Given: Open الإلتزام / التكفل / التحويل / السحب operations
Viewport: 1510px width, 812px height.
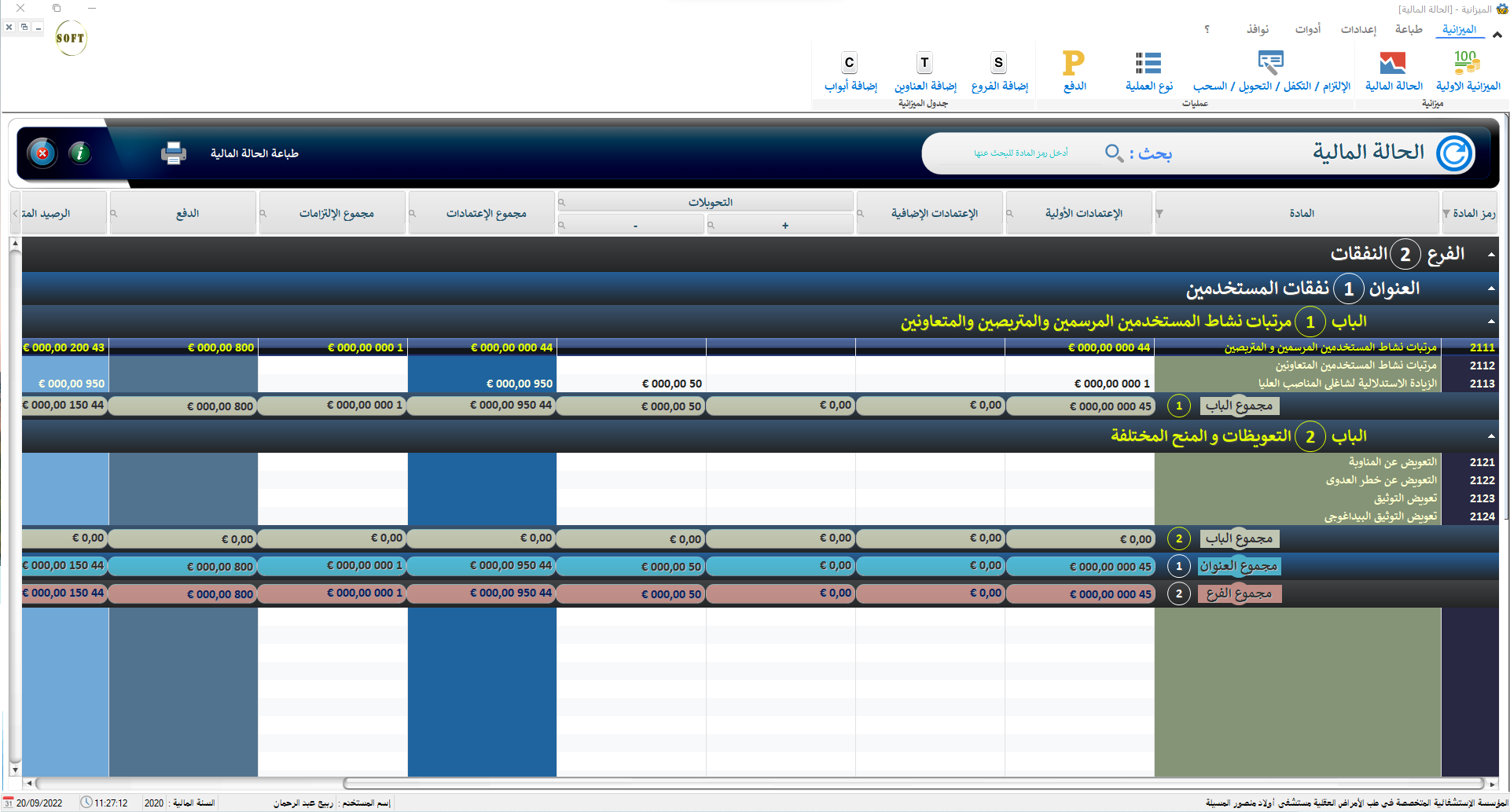Looking at the screenshot, I should [1270, 63].
